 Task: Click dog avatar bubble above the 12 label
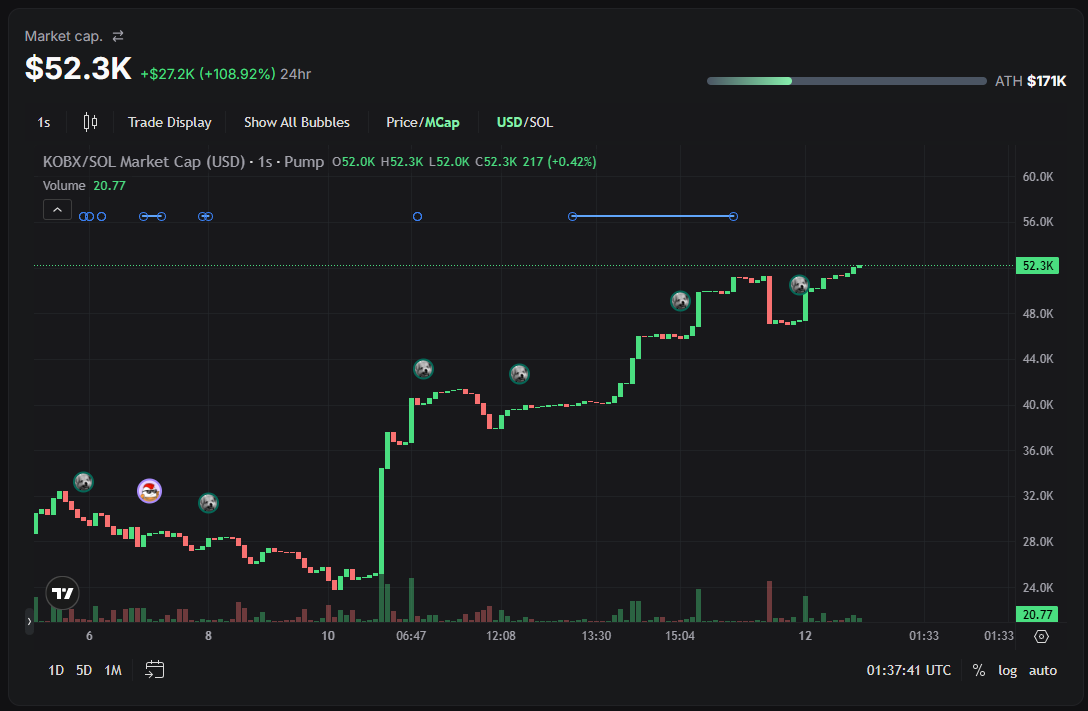(x=799, y=285)
